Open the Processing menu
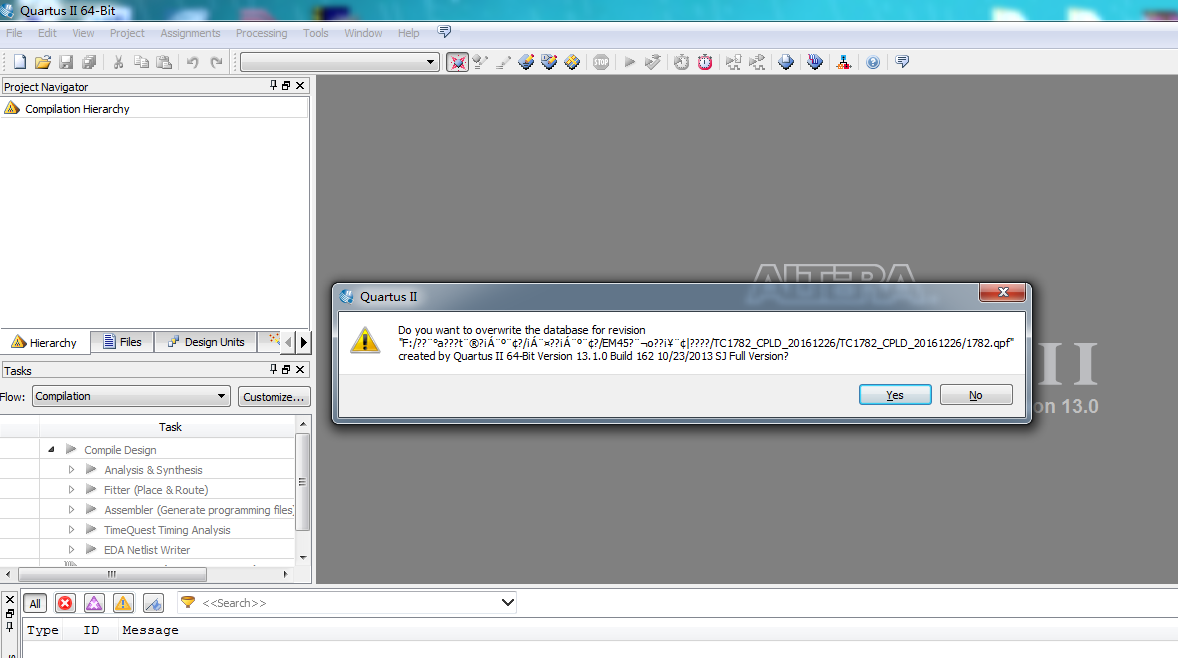 tap(261, 33)
